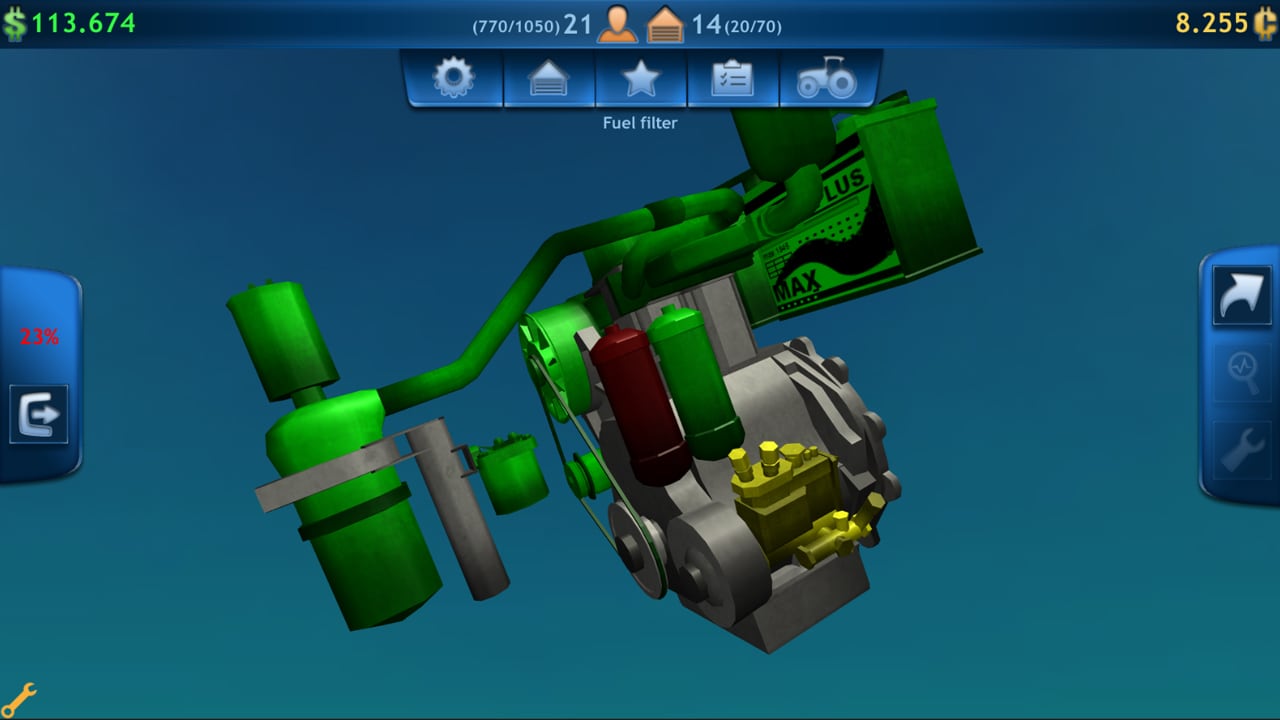Click the Fuel filter label
Viewport: 1280px width, 720px height.
coord(639,122)
